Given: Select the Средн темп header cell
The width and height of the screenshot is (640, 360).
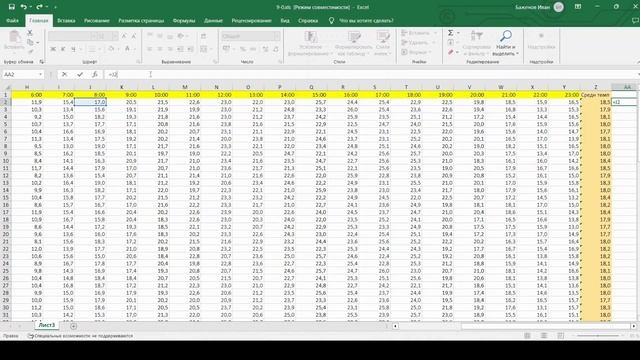Looking at the screenshot, I should 595,95.
